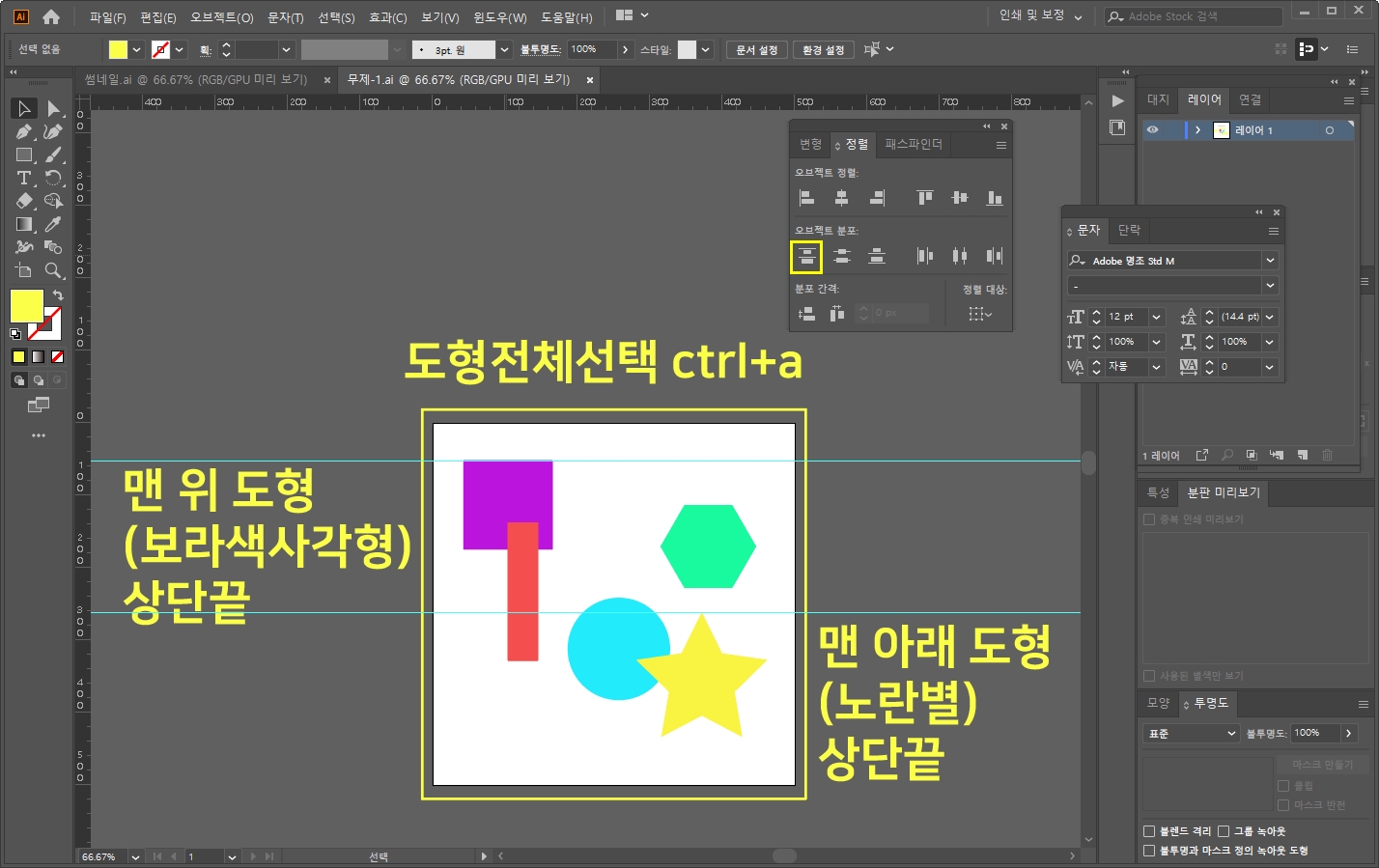Set fill to none mode button
This screenshot has width=1379, height=868.
pos(57,356)
